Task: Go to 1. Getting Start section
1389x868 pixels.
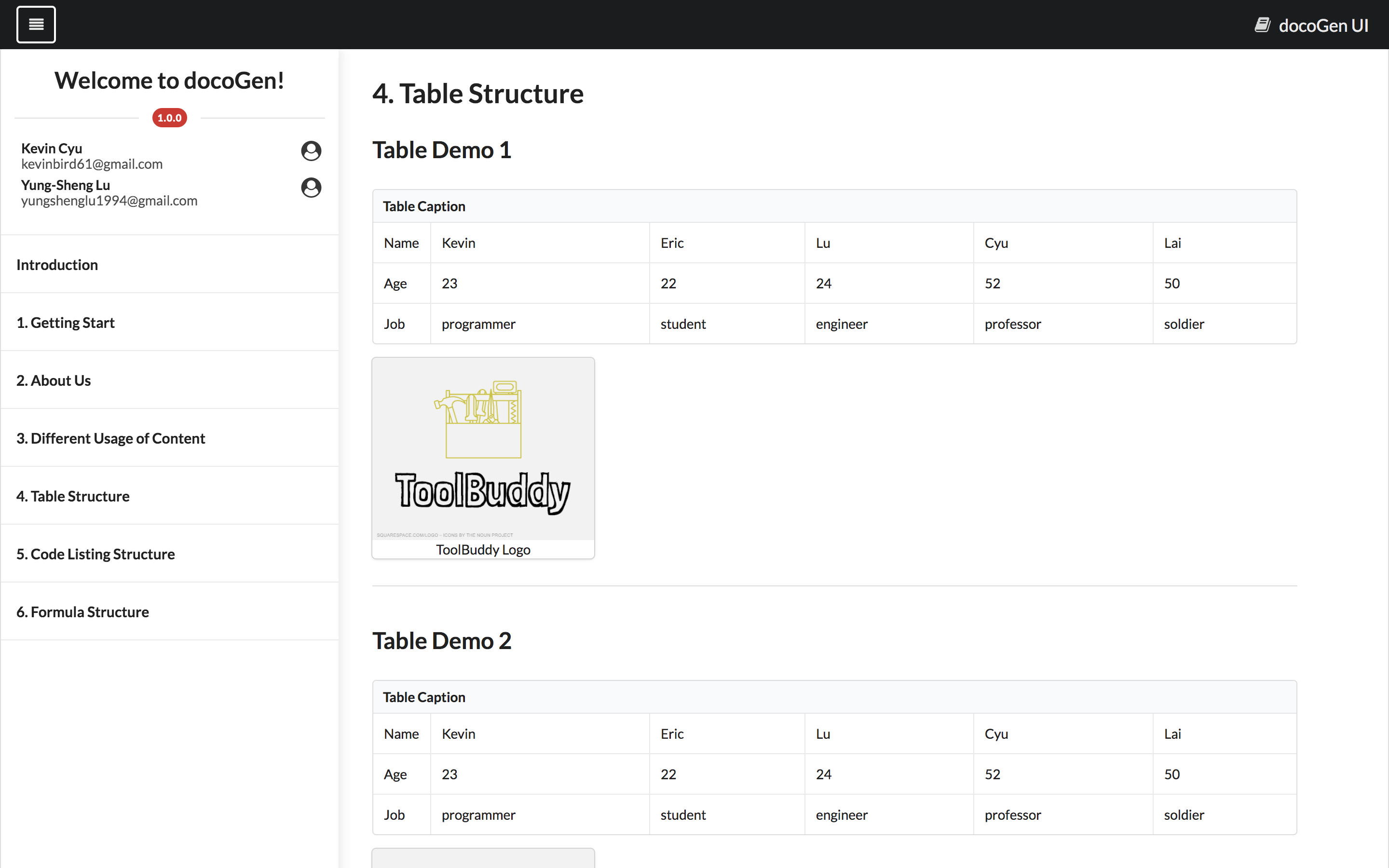Action: [66, 323]
